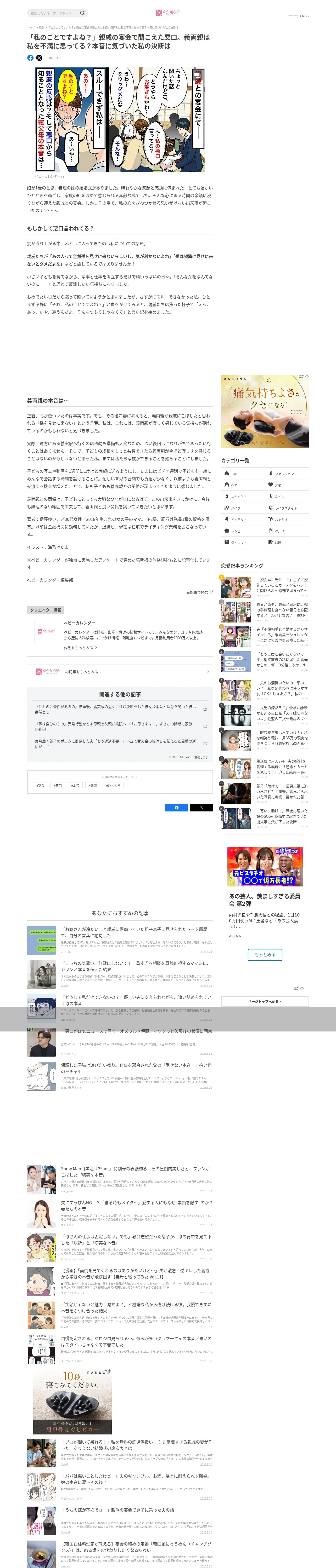Open the スキンケア category bottle icon

[x=227, y=496]
